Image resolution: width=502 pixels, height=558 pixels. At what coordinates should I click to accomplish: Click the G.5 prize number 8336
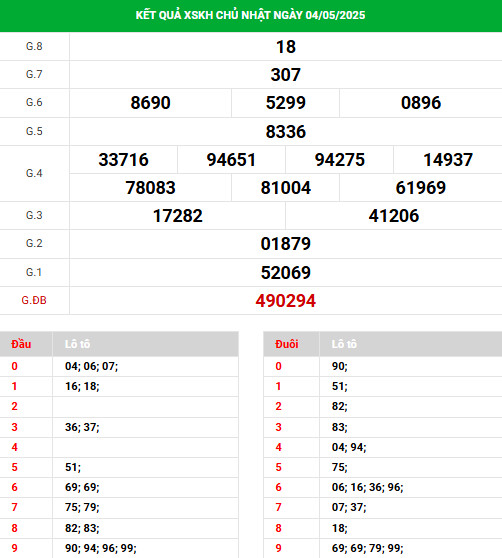coord(286,132)
